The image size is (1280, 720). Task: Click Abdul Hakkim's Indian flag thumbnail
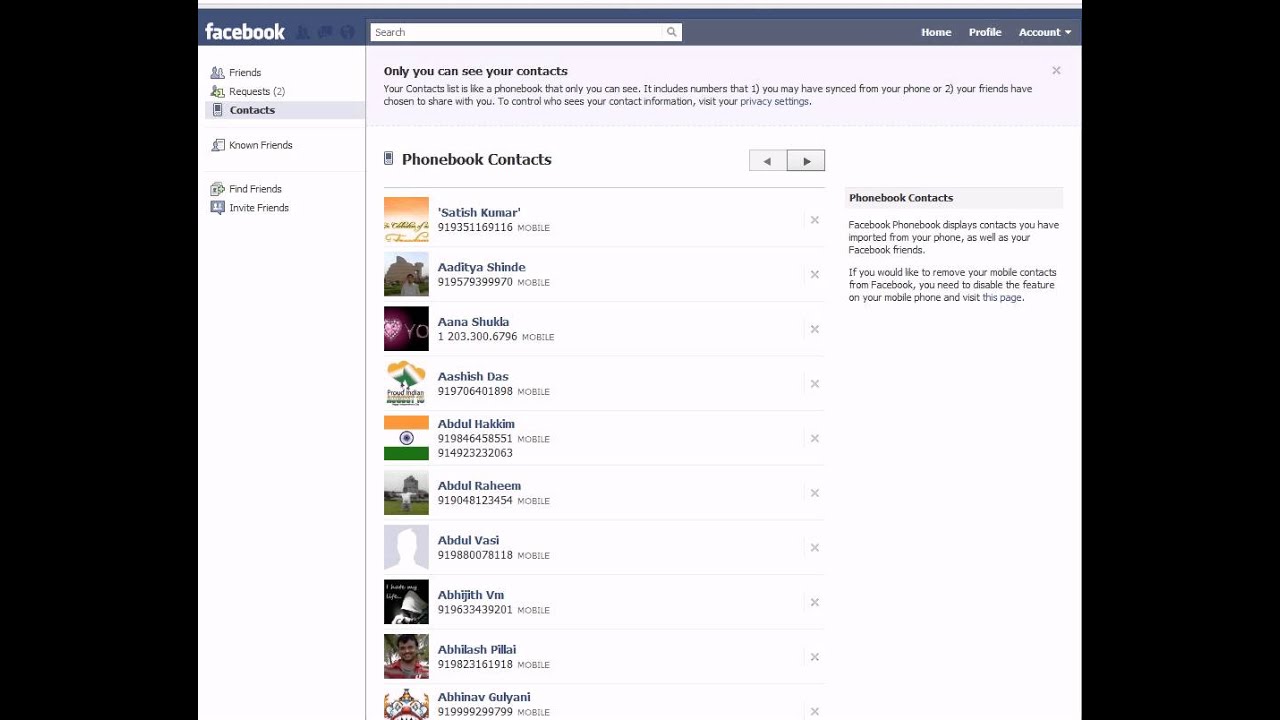(x=406, y=438)
